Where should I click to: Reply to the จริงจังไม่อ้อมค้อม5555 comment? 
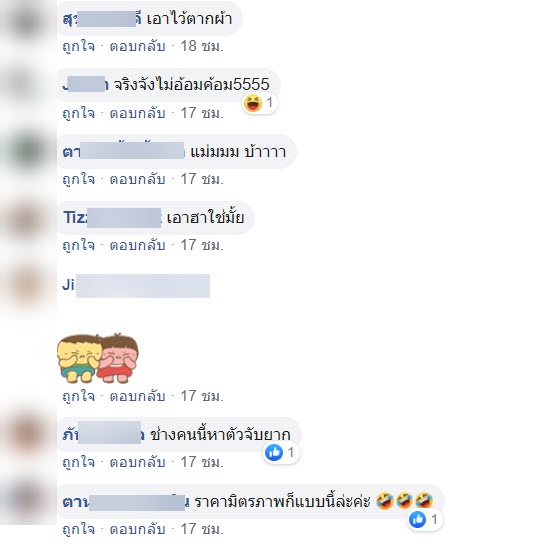(137, 113)
